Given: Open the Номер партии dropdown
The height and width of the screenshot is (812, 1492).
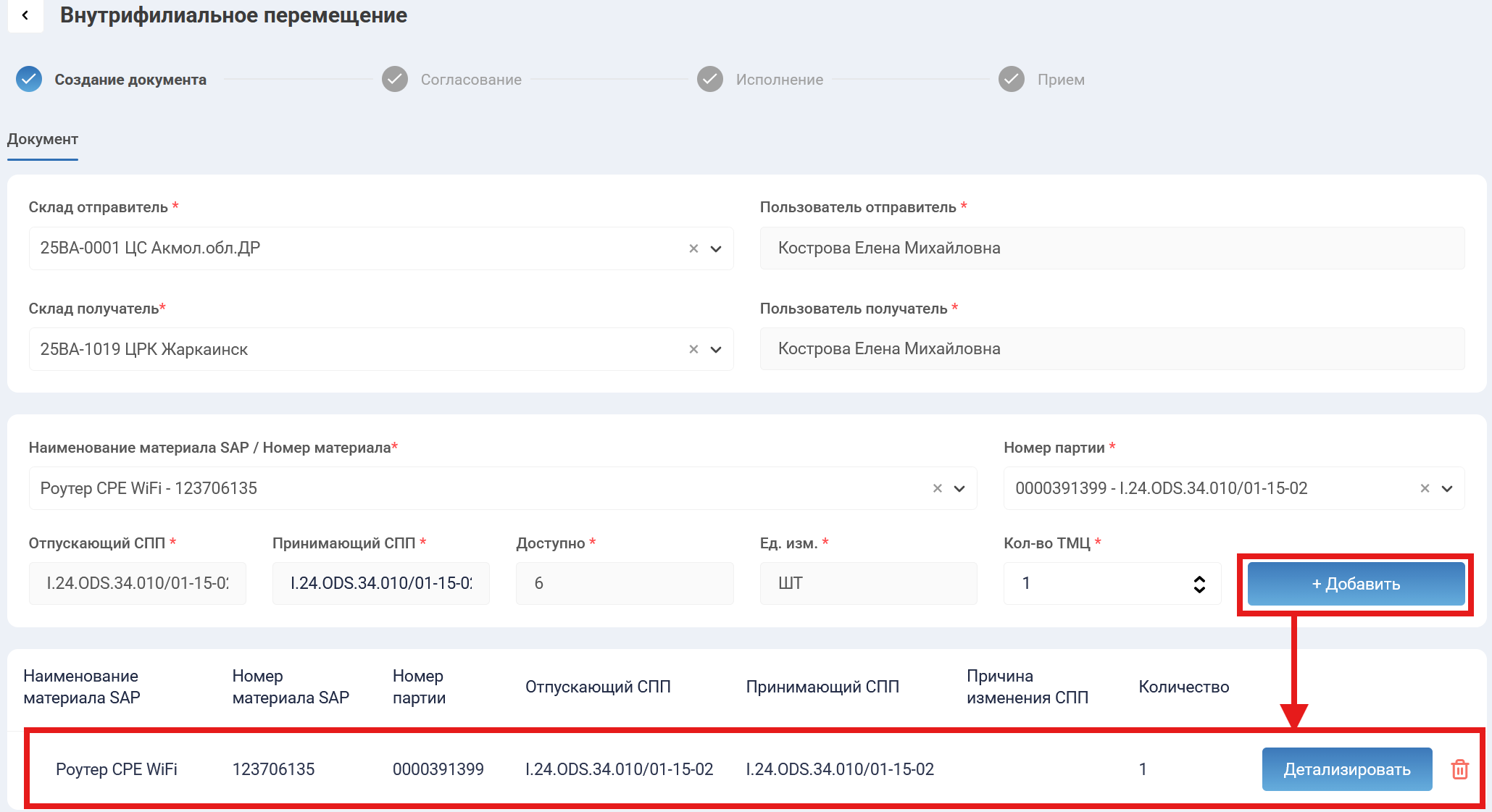Looking at the screenshot, I should [1447, 488].
